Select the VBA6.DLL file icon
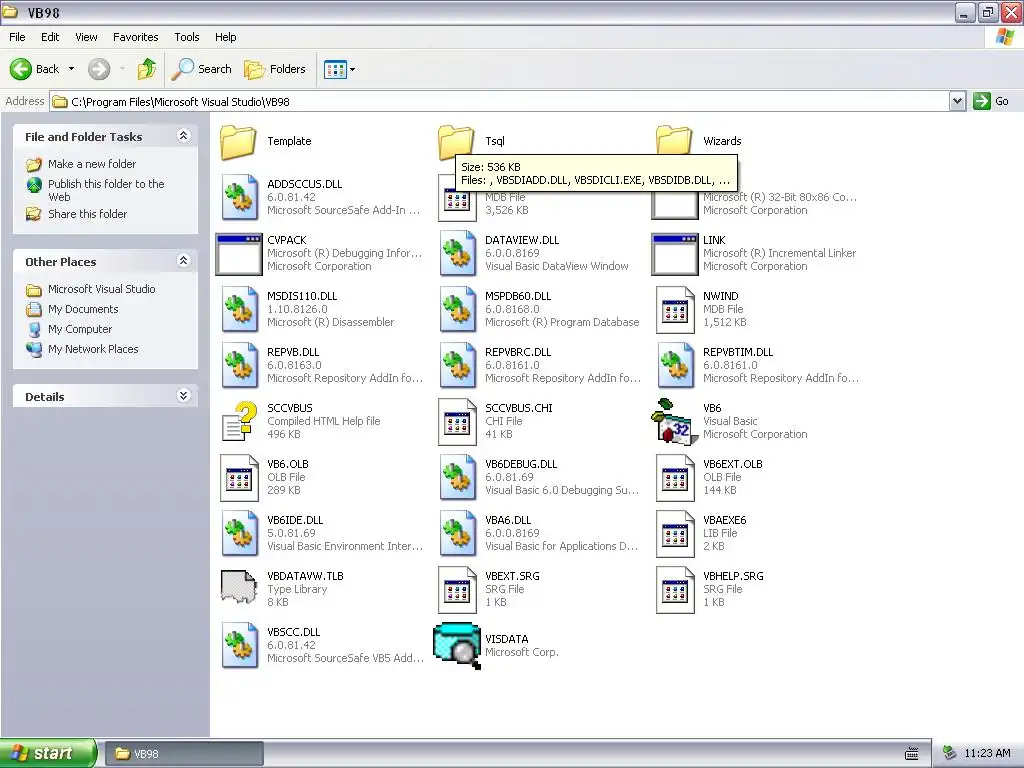 point(457,534)
